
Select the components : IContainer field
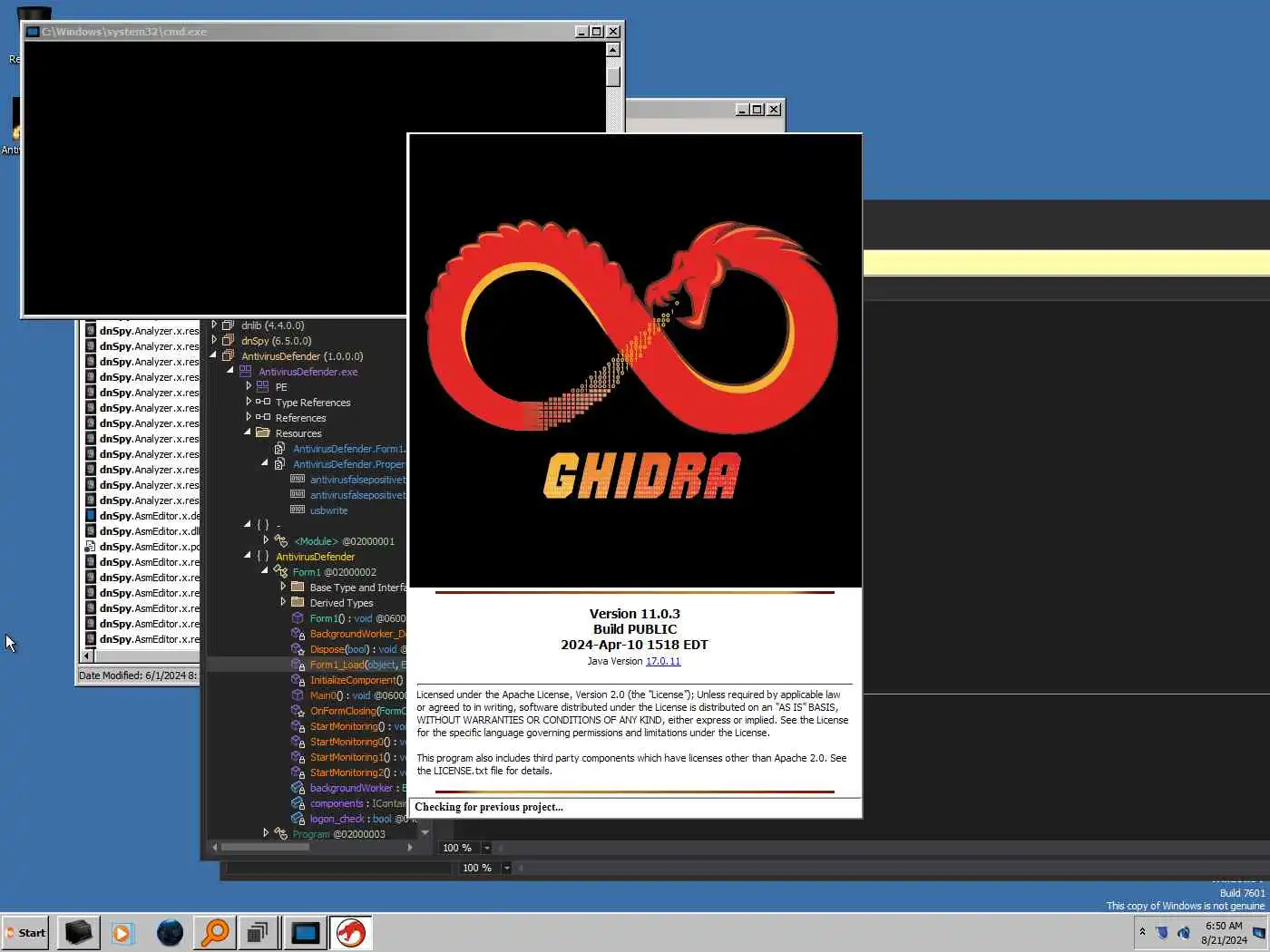(357, 803)
